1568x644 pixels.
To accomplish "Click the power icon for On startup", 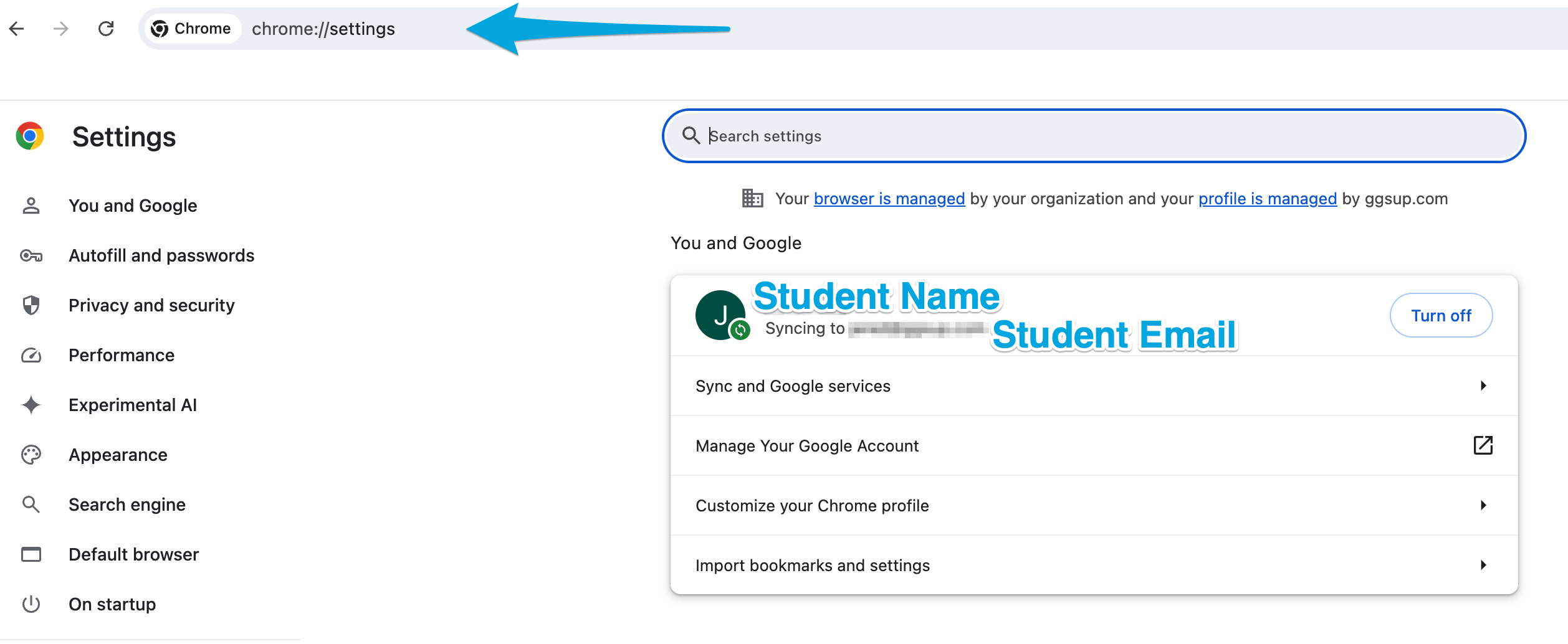I will click(31, 604).
